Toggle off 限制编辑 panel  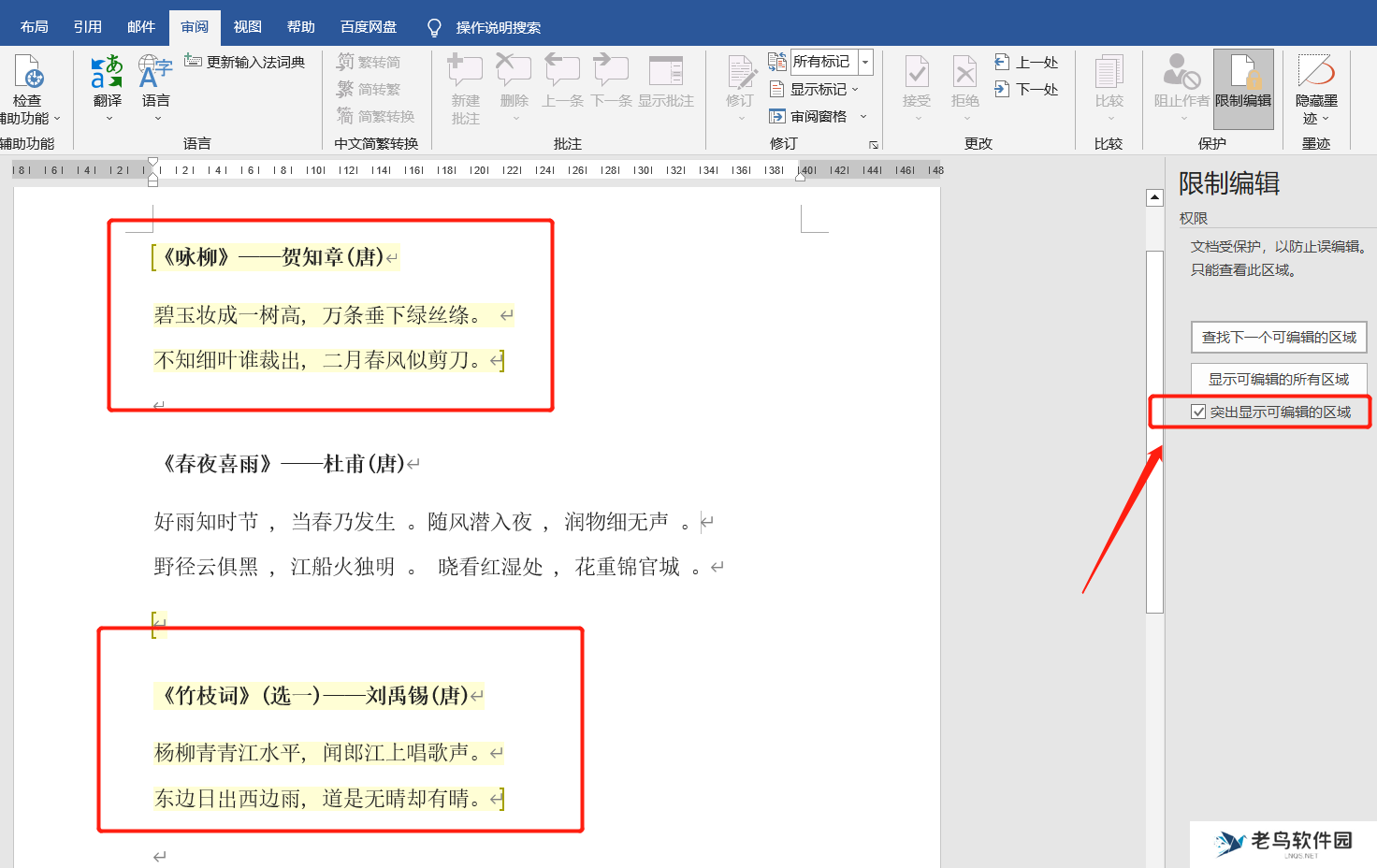pyautogui.click(x=1243, y=84)
